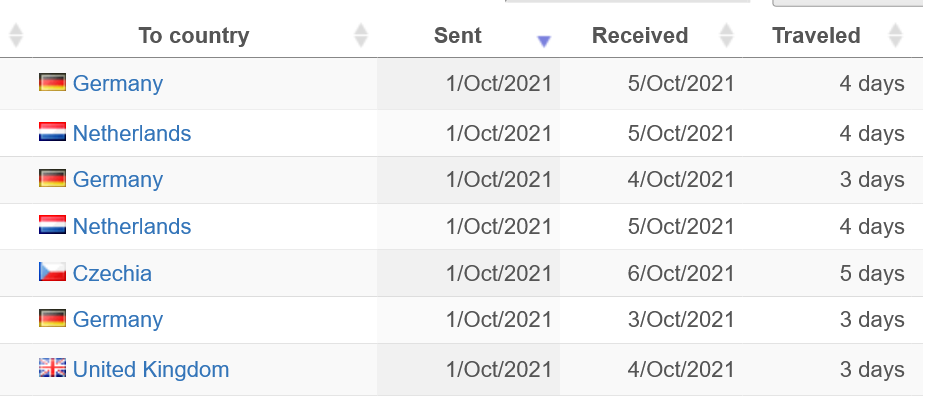930x398 pixels.
Task: Click Netherlands flag in the fourth row
Action: [x=52, y=225]
